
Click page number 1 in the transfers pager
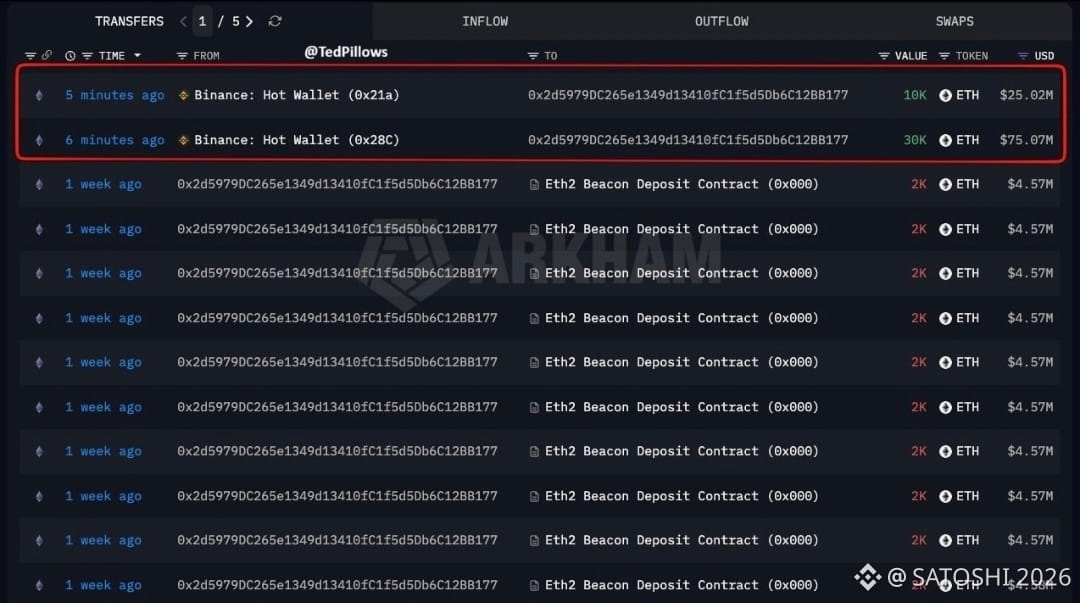click(x=202, y=21)
